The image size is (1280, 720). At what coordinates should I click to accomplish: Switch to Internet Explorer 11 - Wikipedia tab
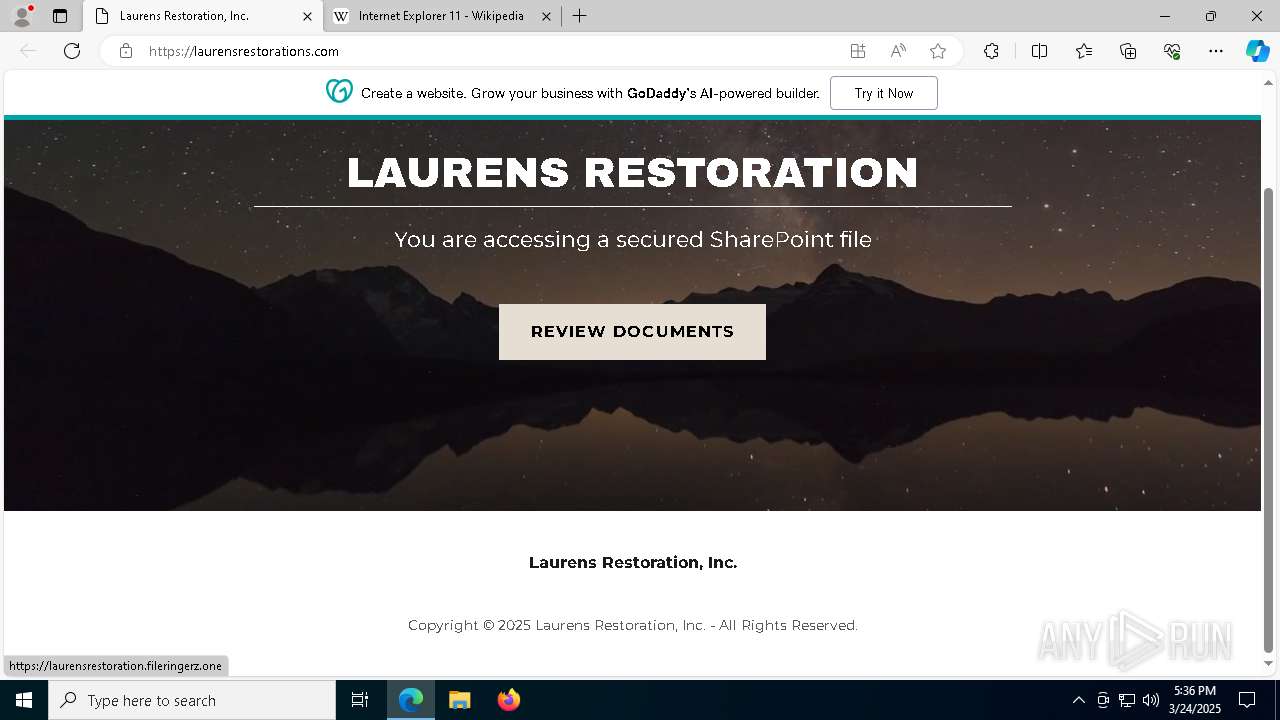pos(442,16)
